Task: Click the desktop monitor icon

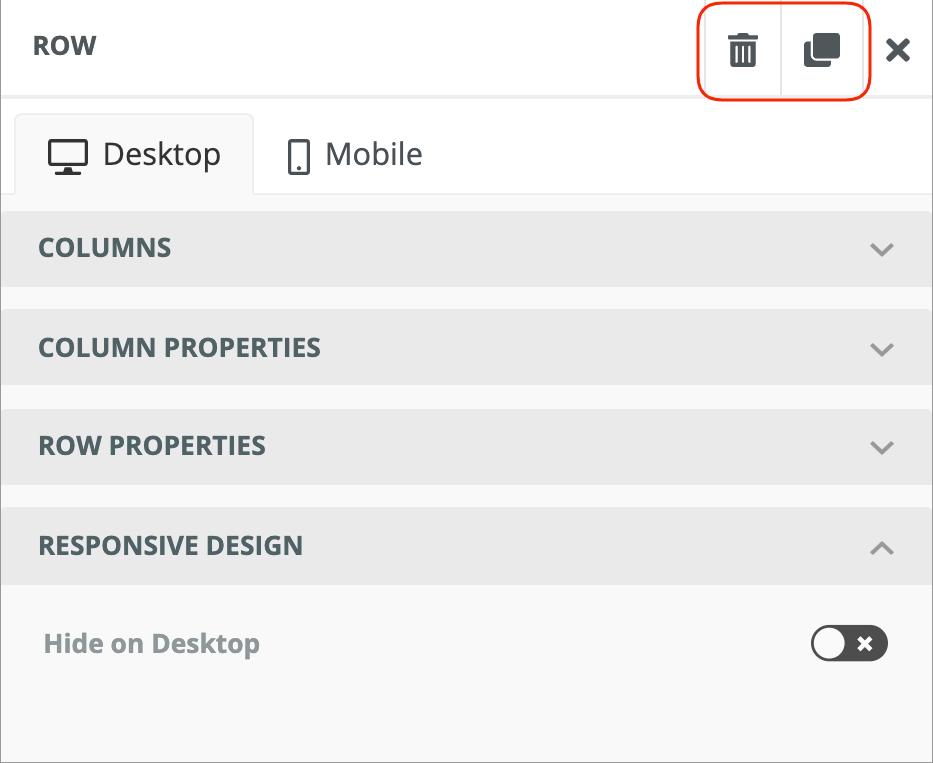Action: [68, 155]
